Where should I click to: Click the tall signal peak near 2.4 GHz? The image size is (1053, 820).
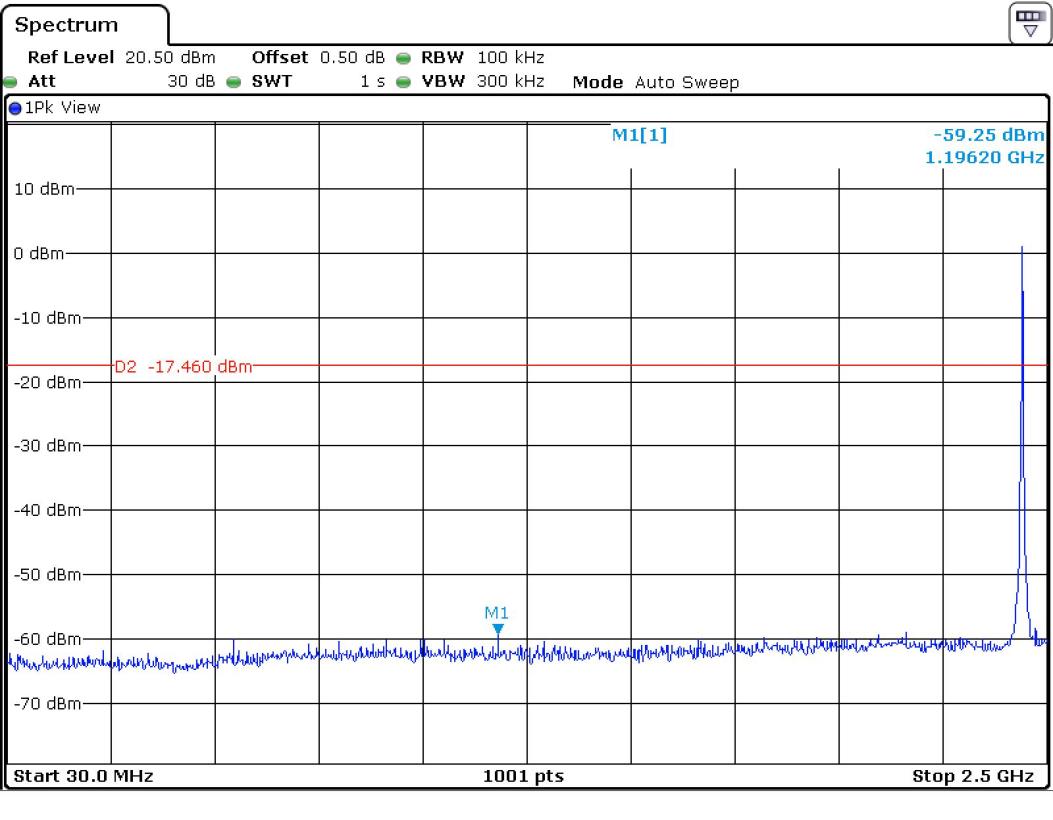[1022, 443]
